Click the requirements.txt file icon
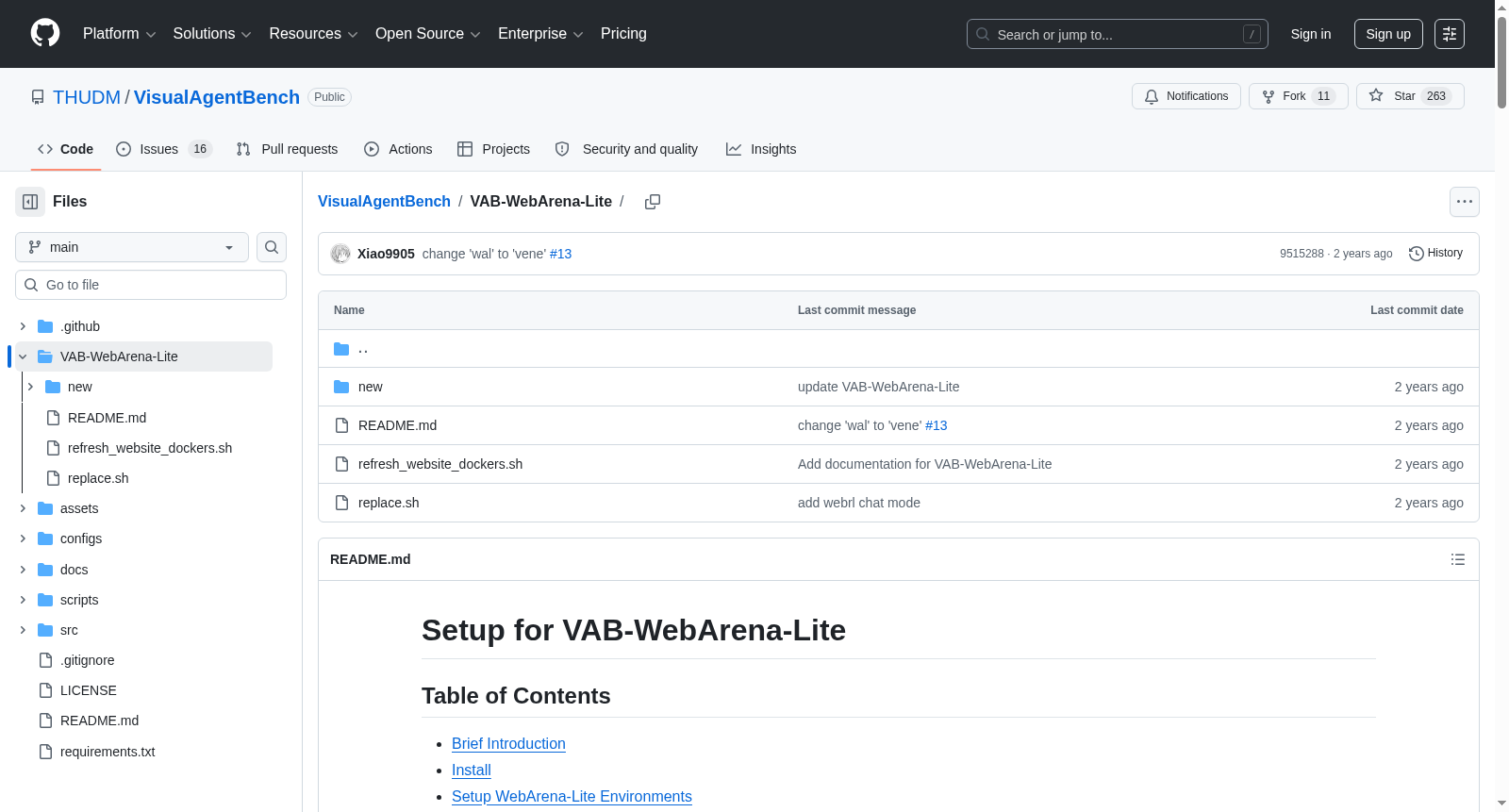 tap(45, 752)
